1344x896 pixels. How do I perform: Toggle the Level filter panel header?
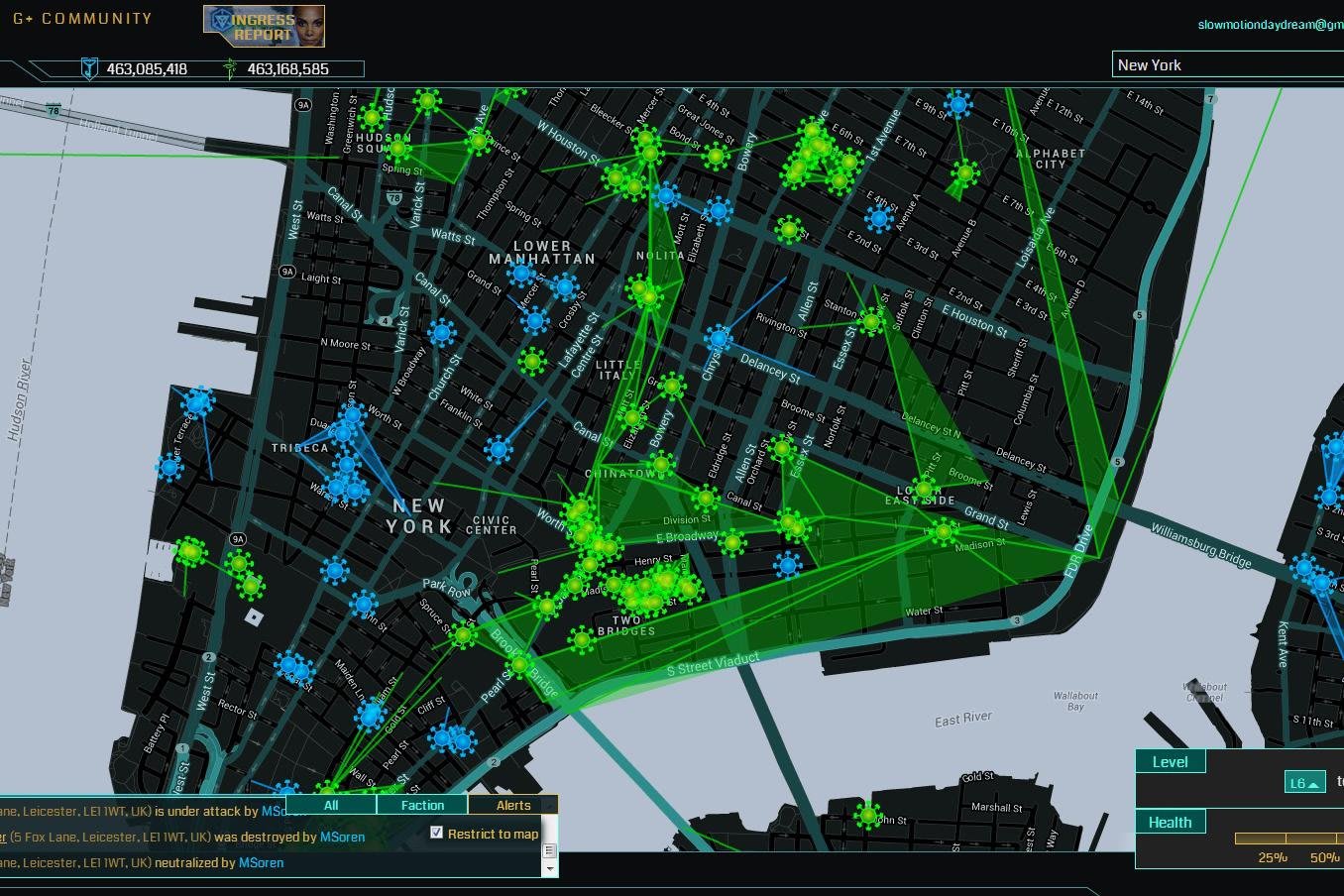[x=1171, y=761]
